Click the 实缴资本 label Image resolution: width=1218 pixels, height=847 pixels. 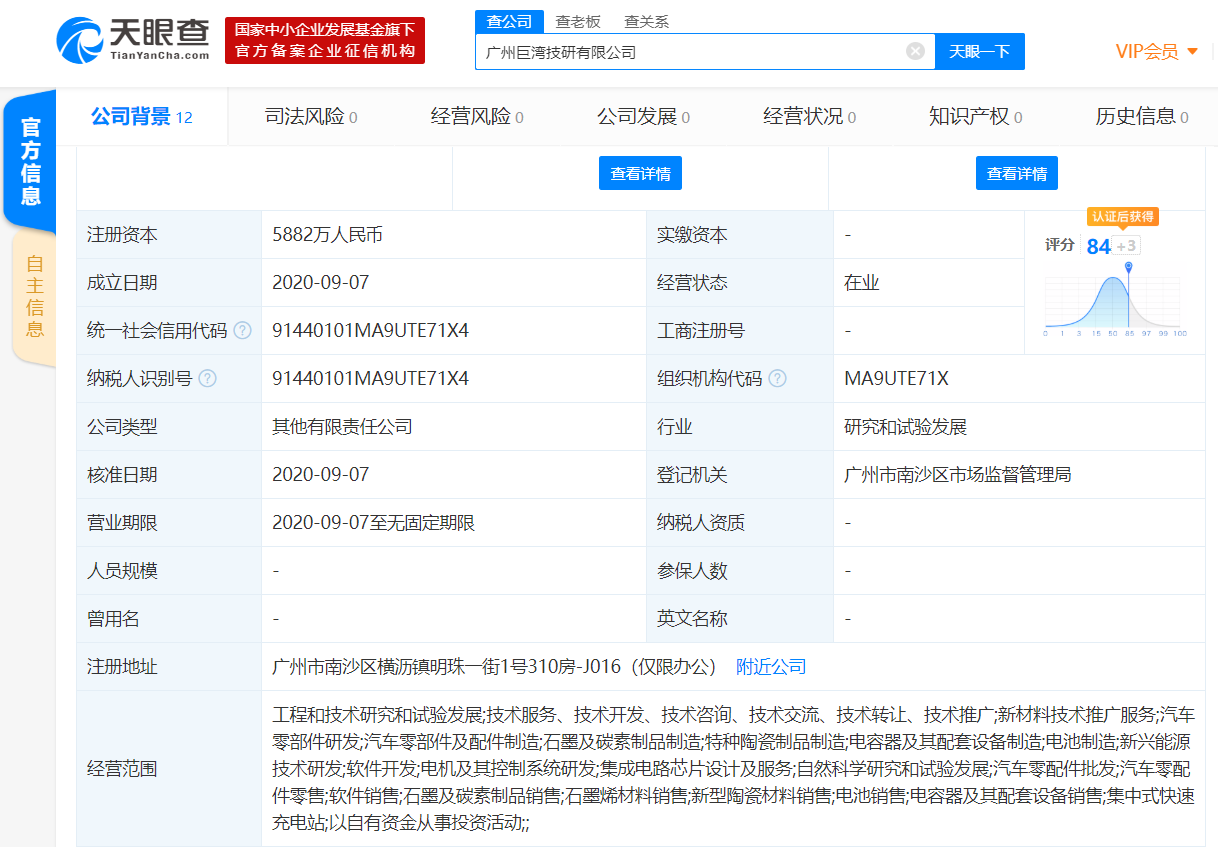[x=692, y=235]
